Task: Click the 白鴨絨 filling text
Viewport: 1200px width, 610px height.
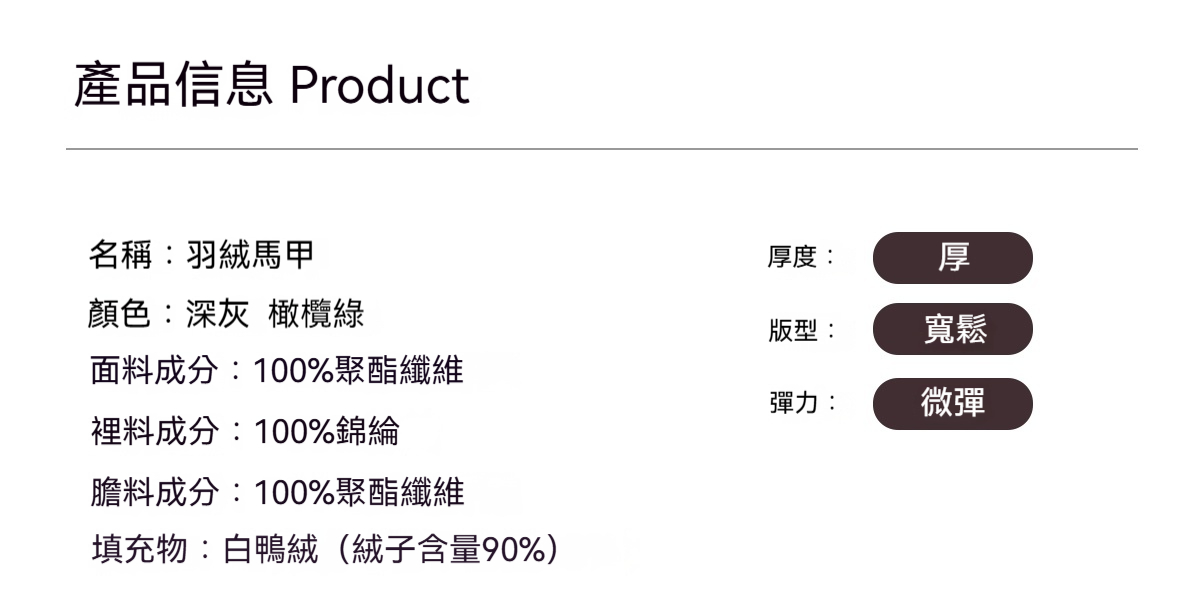Action: [270, 549]
